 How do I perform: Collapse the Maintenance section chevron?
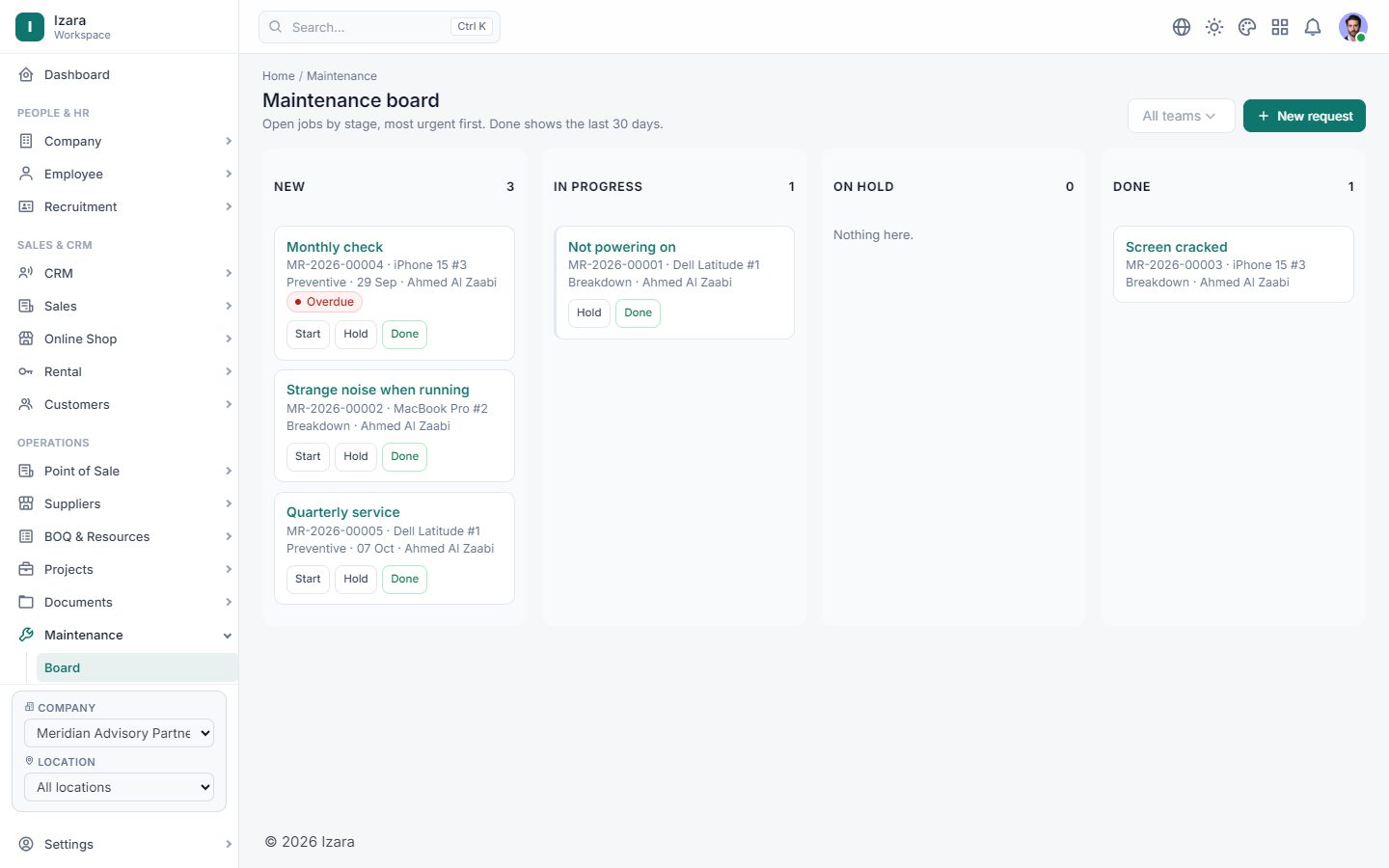coord(228,636)
